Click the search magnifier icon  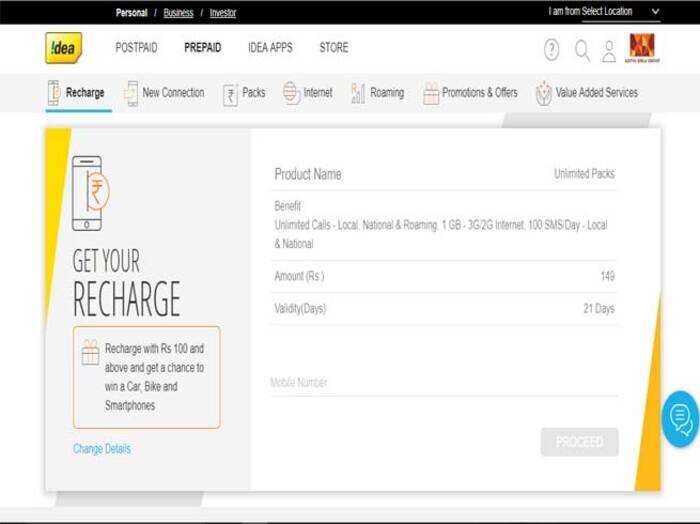[x=582, y=50]
